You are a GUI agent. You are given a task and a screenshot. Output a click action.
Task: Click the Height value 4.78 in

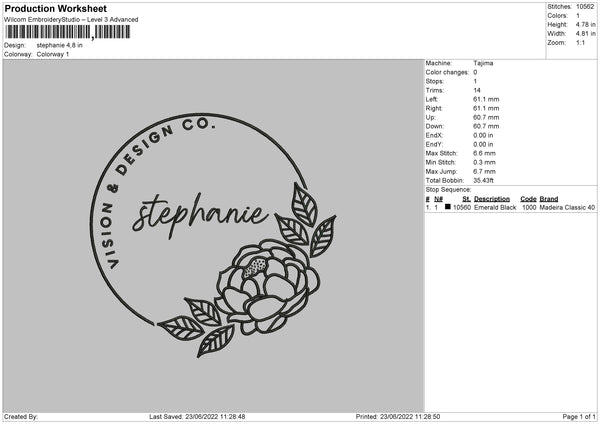pos(585,24)
